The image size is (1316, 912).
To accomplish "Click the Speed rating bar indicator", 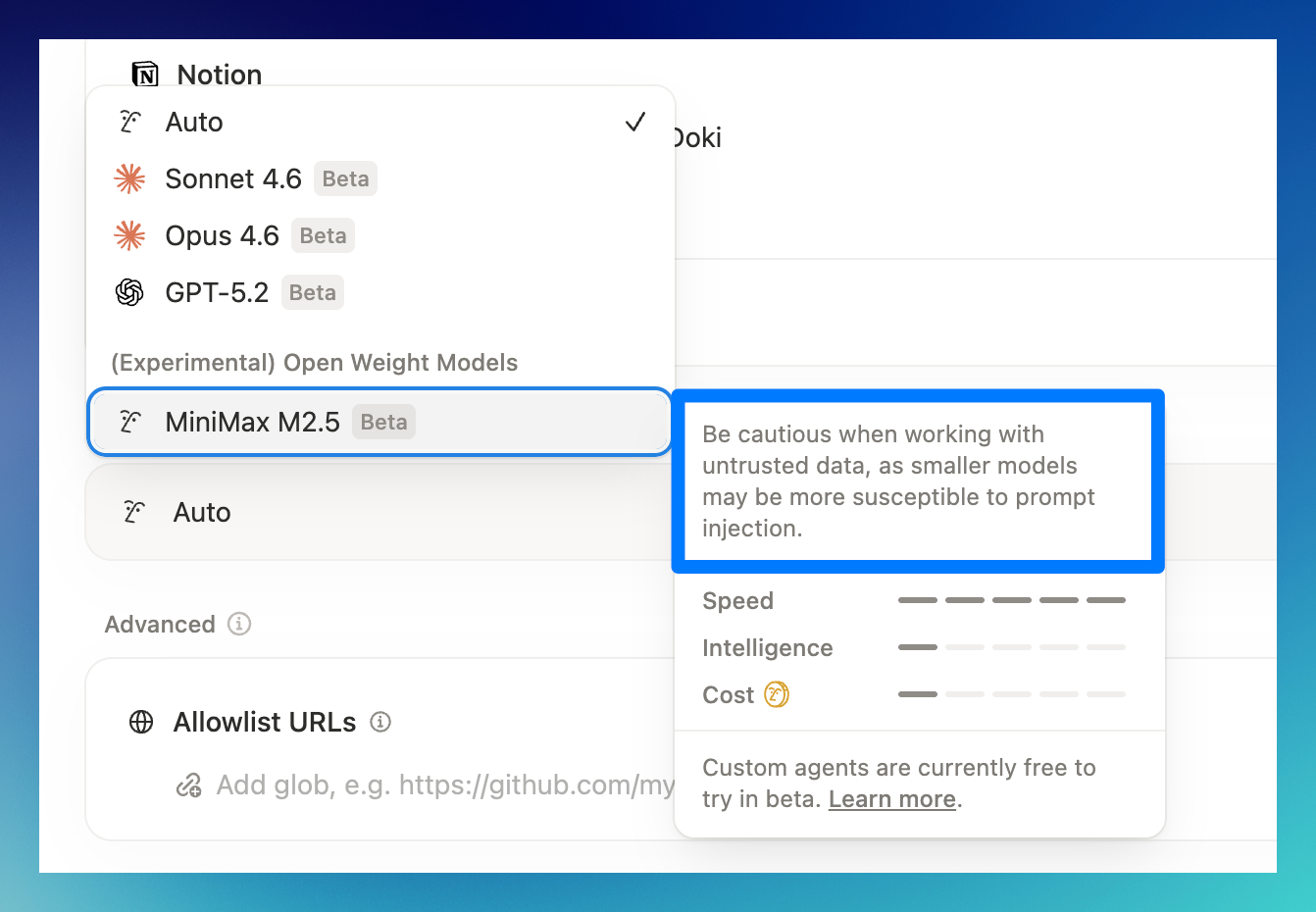I will pyautogui.click(x=1011, y=600).
